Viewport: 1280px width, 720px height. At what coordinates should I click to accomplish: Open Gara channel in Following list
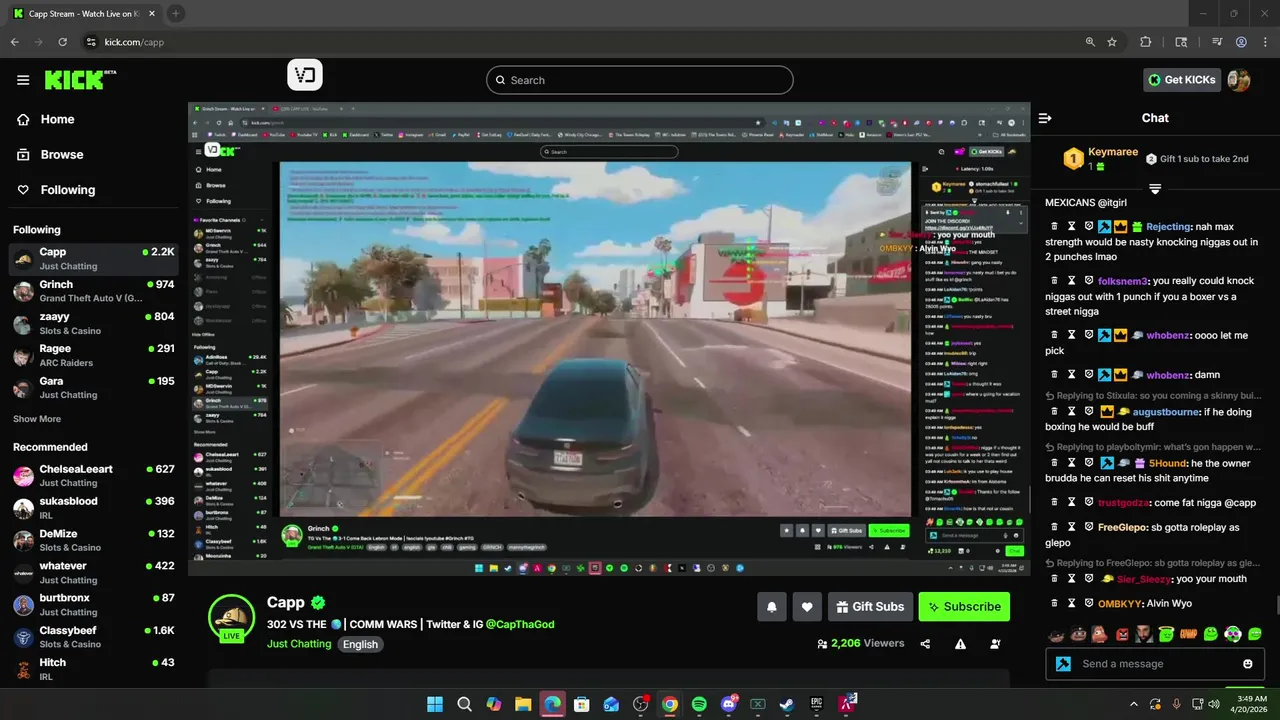(x=94, y=387)
